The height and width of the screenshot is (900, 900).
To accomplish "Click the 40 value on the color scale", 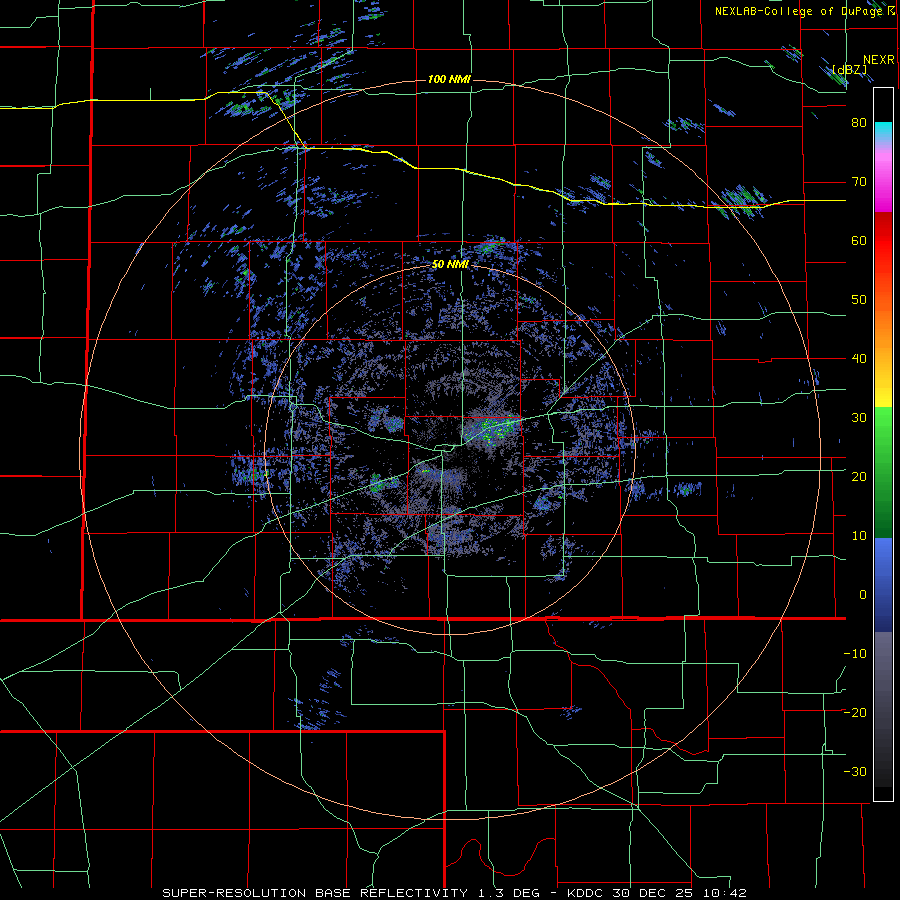I will (859, 359).
